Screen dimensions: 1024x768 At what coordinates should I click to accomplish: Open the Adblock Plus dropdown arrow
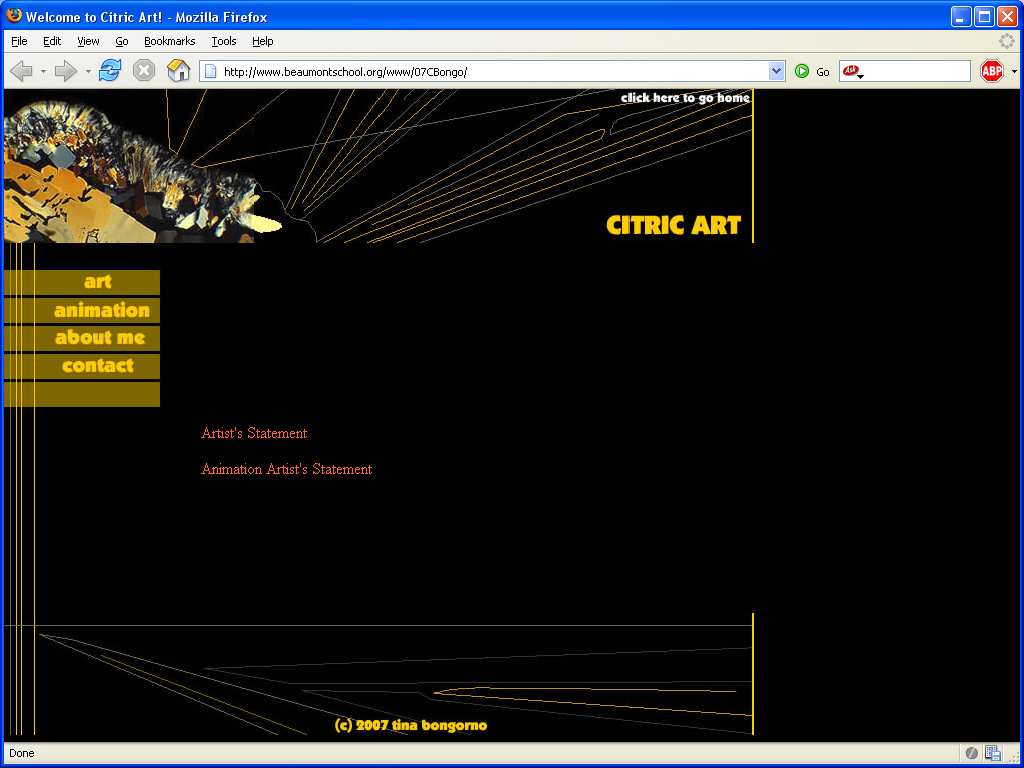pos(1014,71)
